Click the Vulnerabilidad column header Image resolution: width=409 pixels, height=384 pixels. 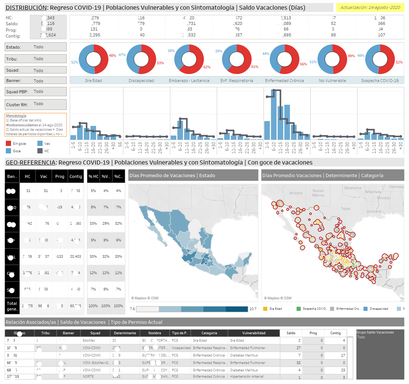click(254, 333)
